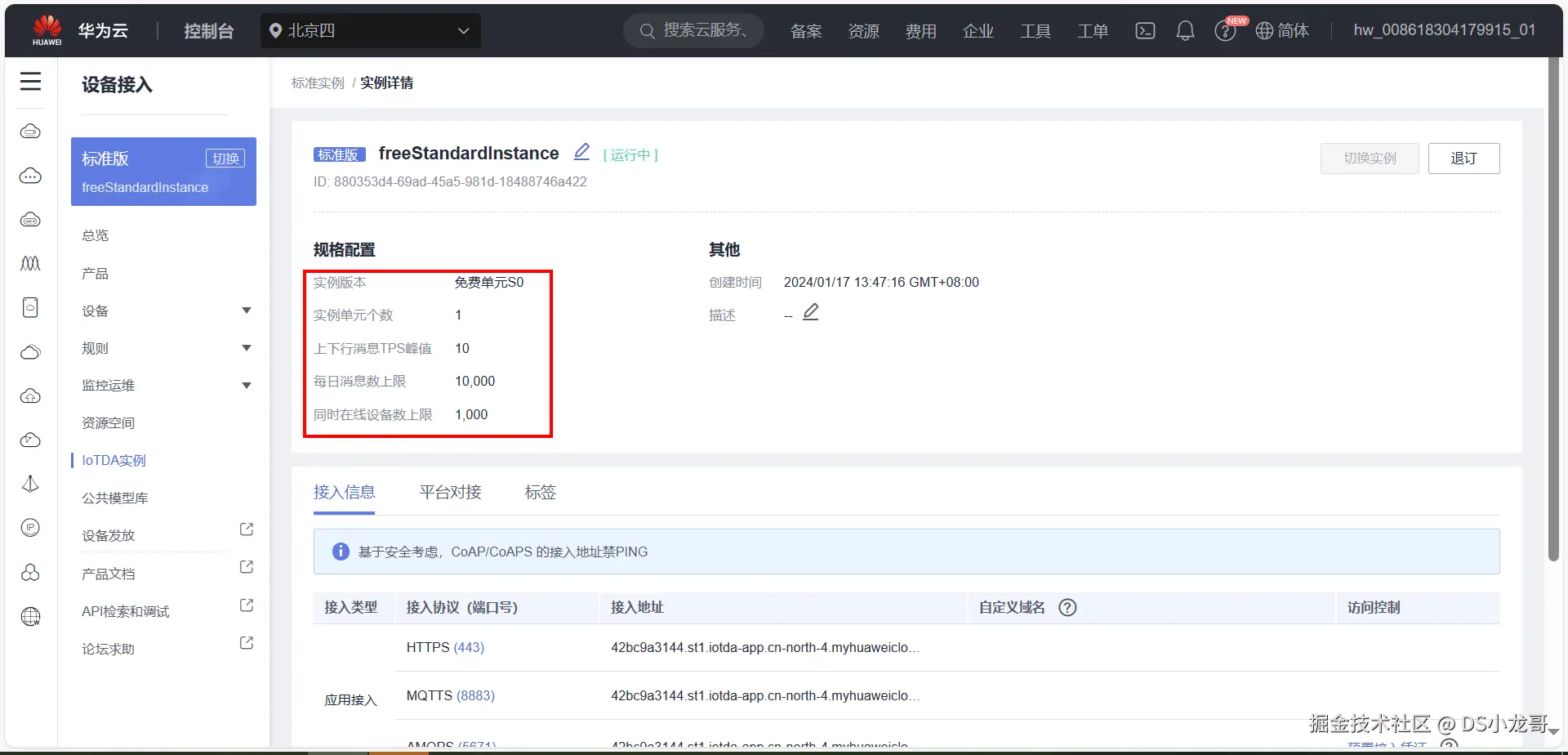Open the help question-mark icon
Image resolution: width=1568 pixels, height=755 pixels.
(1224, 31)
